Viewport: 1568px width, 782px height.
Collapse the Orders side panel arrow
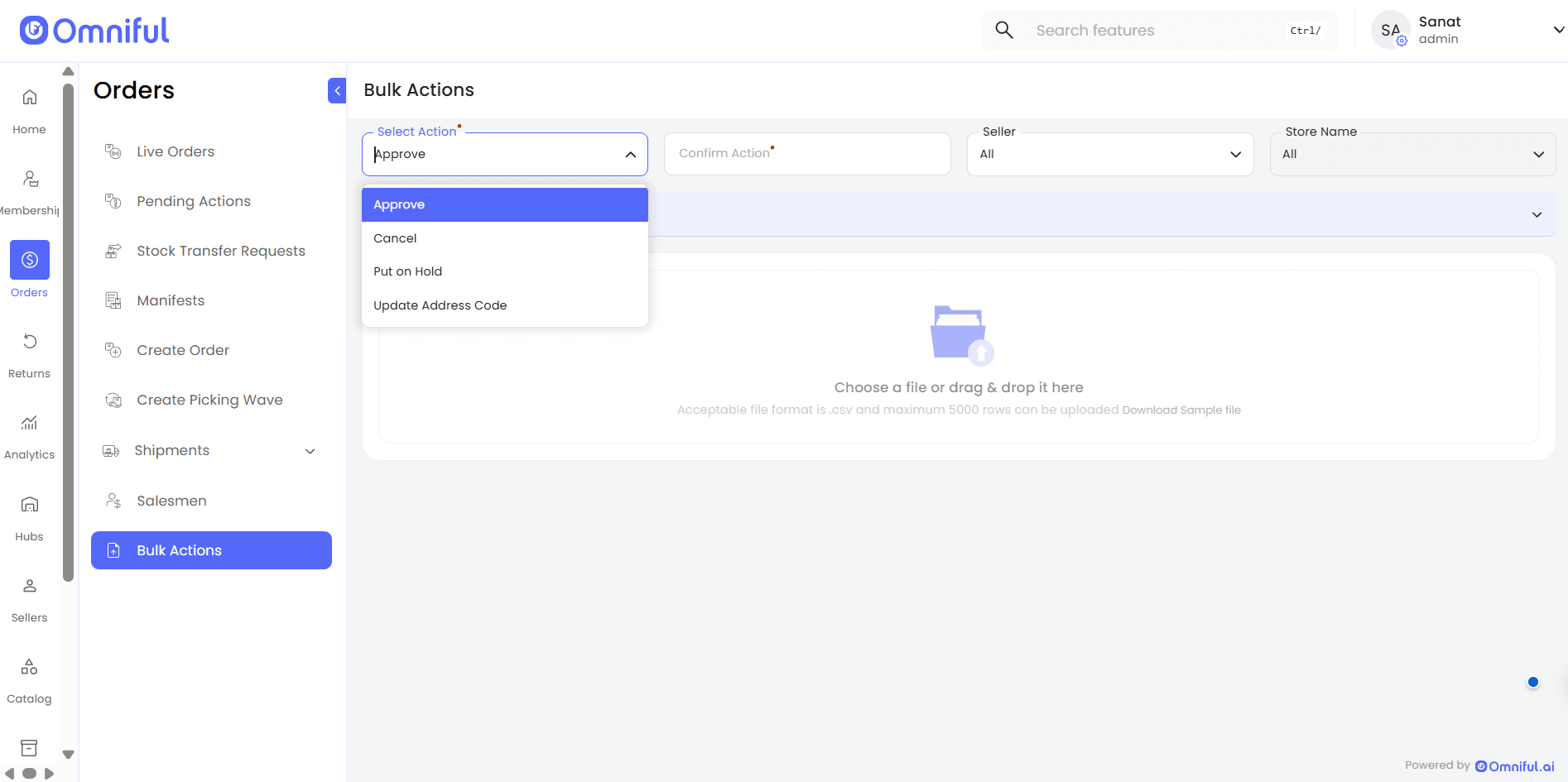click(337, 90)
